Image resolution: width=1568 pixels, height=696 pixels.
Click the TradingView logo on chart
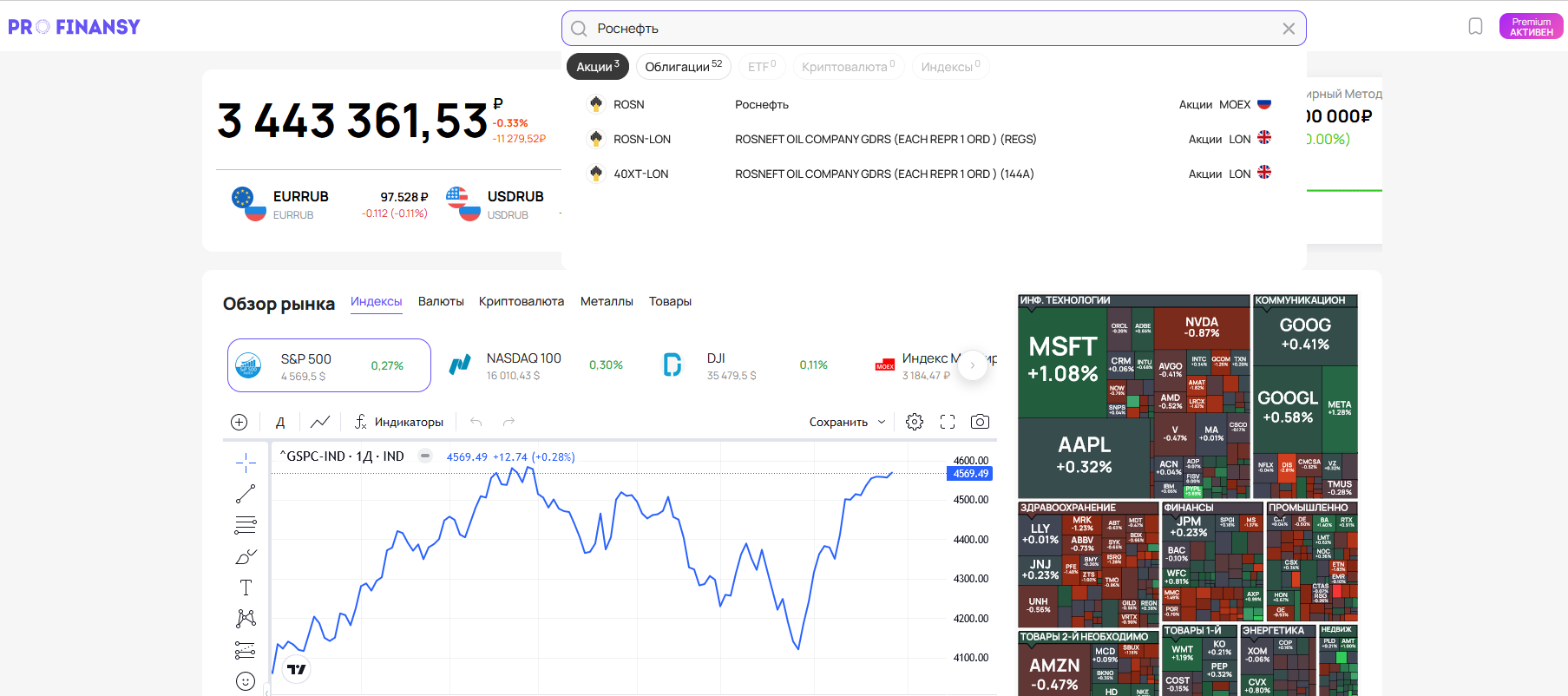click(297, 669)
